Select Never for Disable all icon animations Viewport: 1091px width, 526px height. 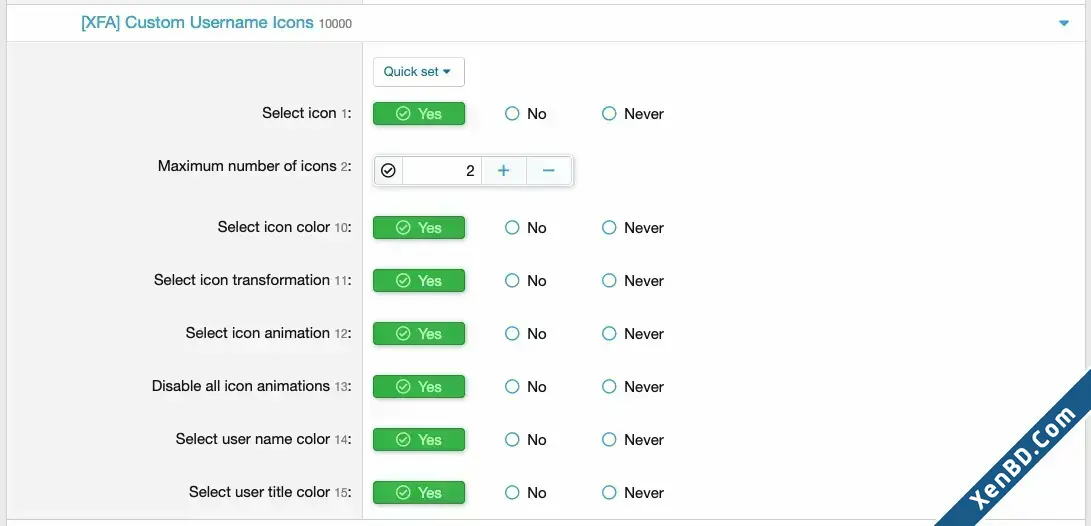click(632, 386)
